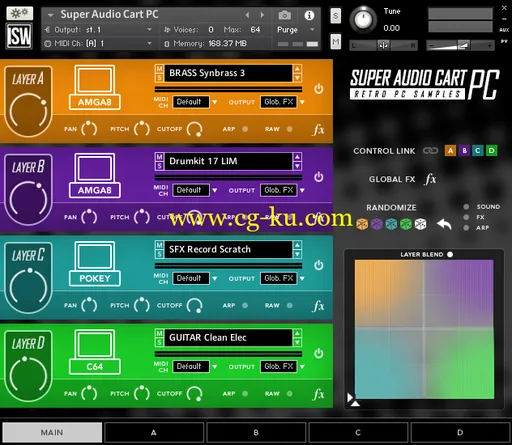Viewport: 512px width, 445px height.
Task: Toggle Layer A power button
Action: 318,89
